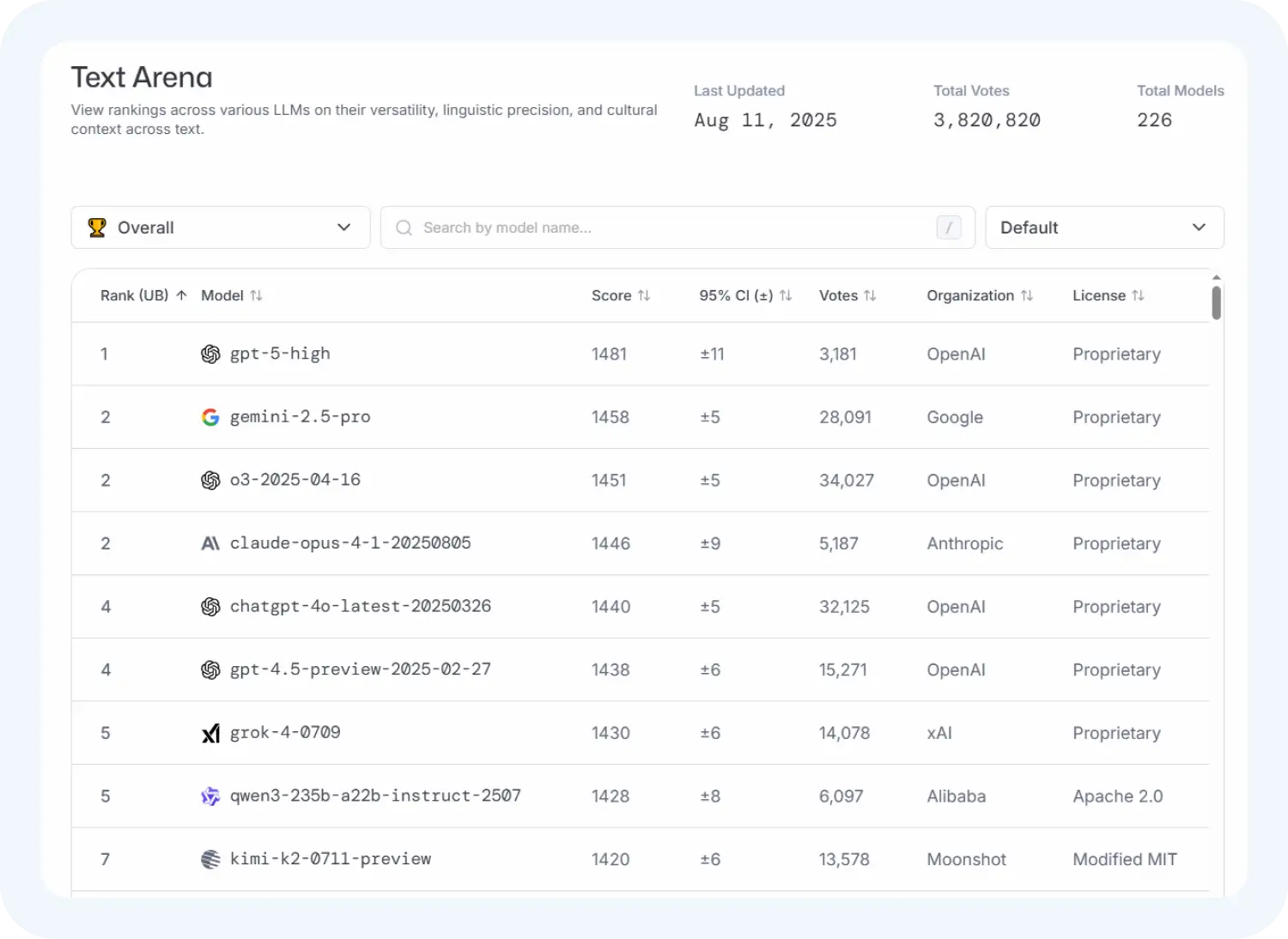Open the Overall category dropdown
Screen dimensions: 1288x939
(x=221, y=227)
